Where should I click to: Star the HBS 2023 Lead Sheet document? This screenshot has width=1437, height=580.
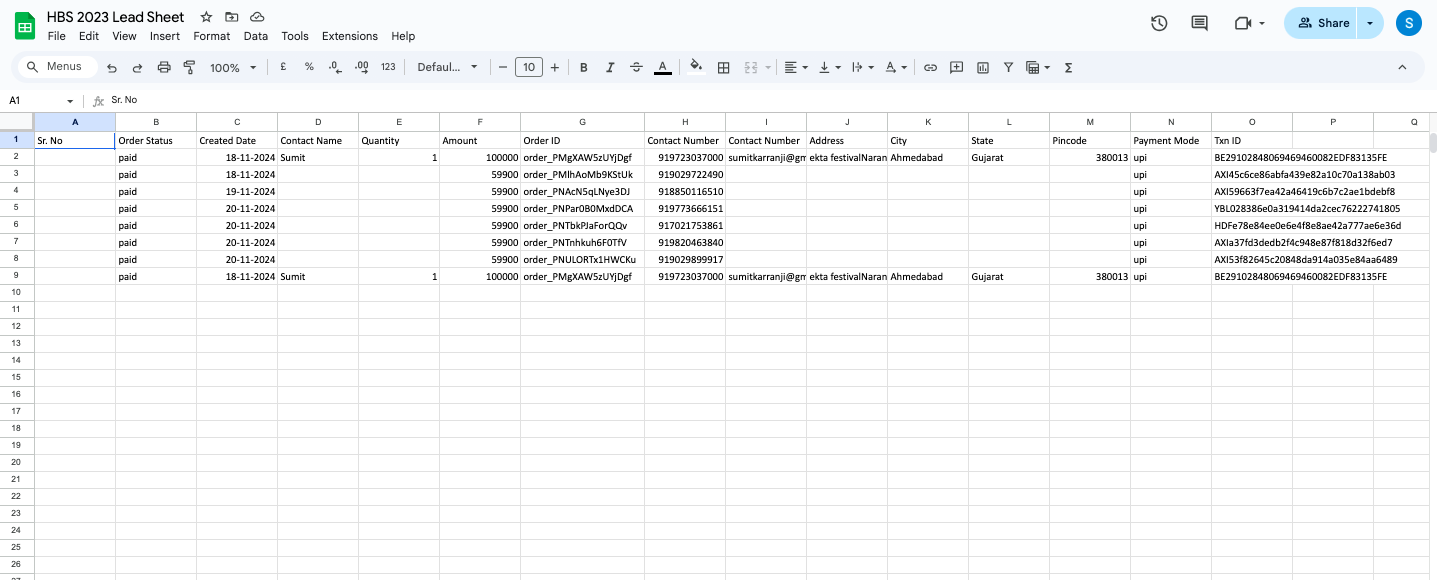[206, 17]
